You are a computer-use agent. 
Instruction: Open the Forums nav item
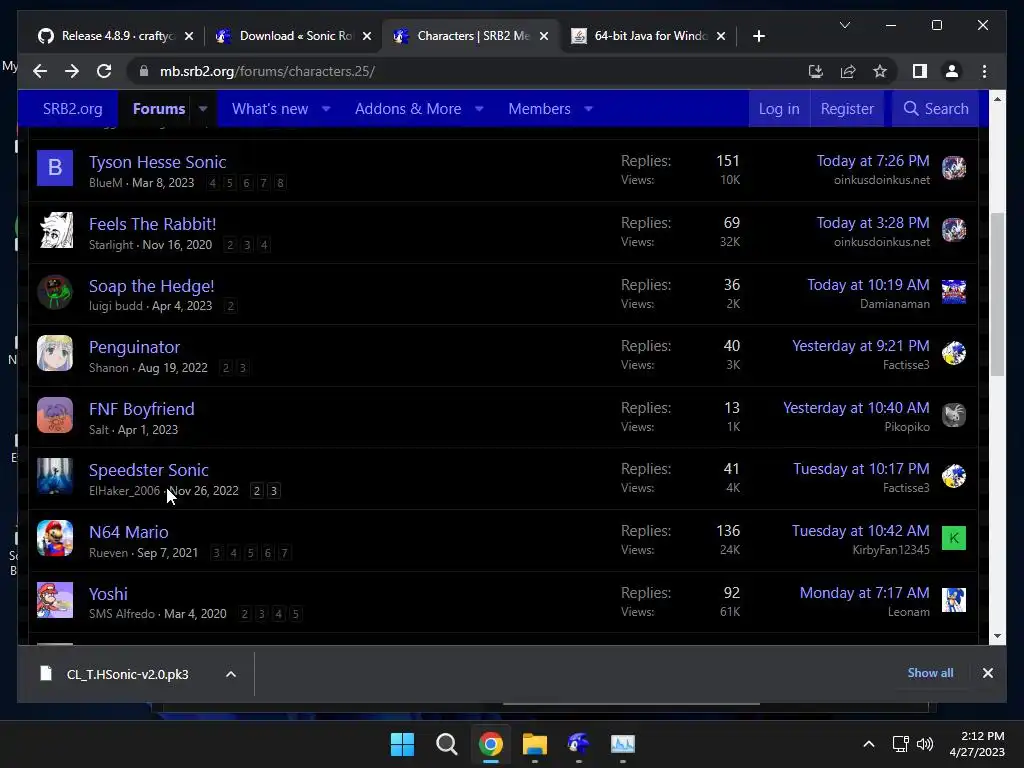159,108
